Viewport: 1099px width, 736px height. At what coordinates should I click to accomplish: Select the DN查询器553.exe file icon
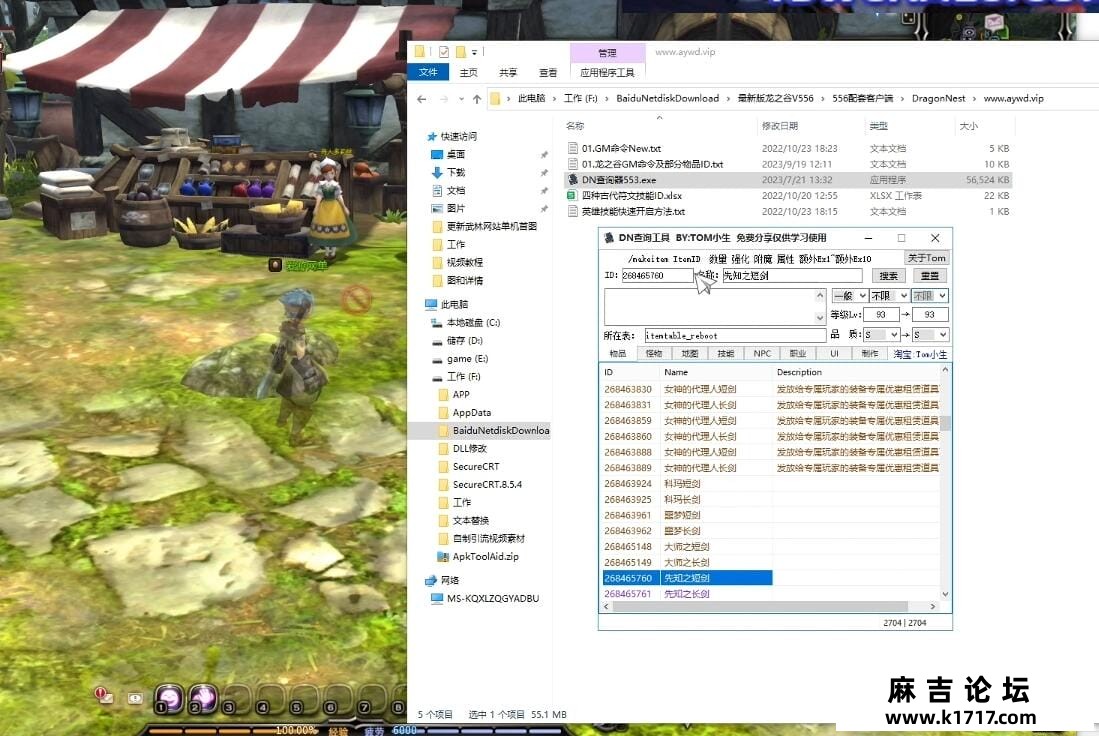click(x=573, y=179)
